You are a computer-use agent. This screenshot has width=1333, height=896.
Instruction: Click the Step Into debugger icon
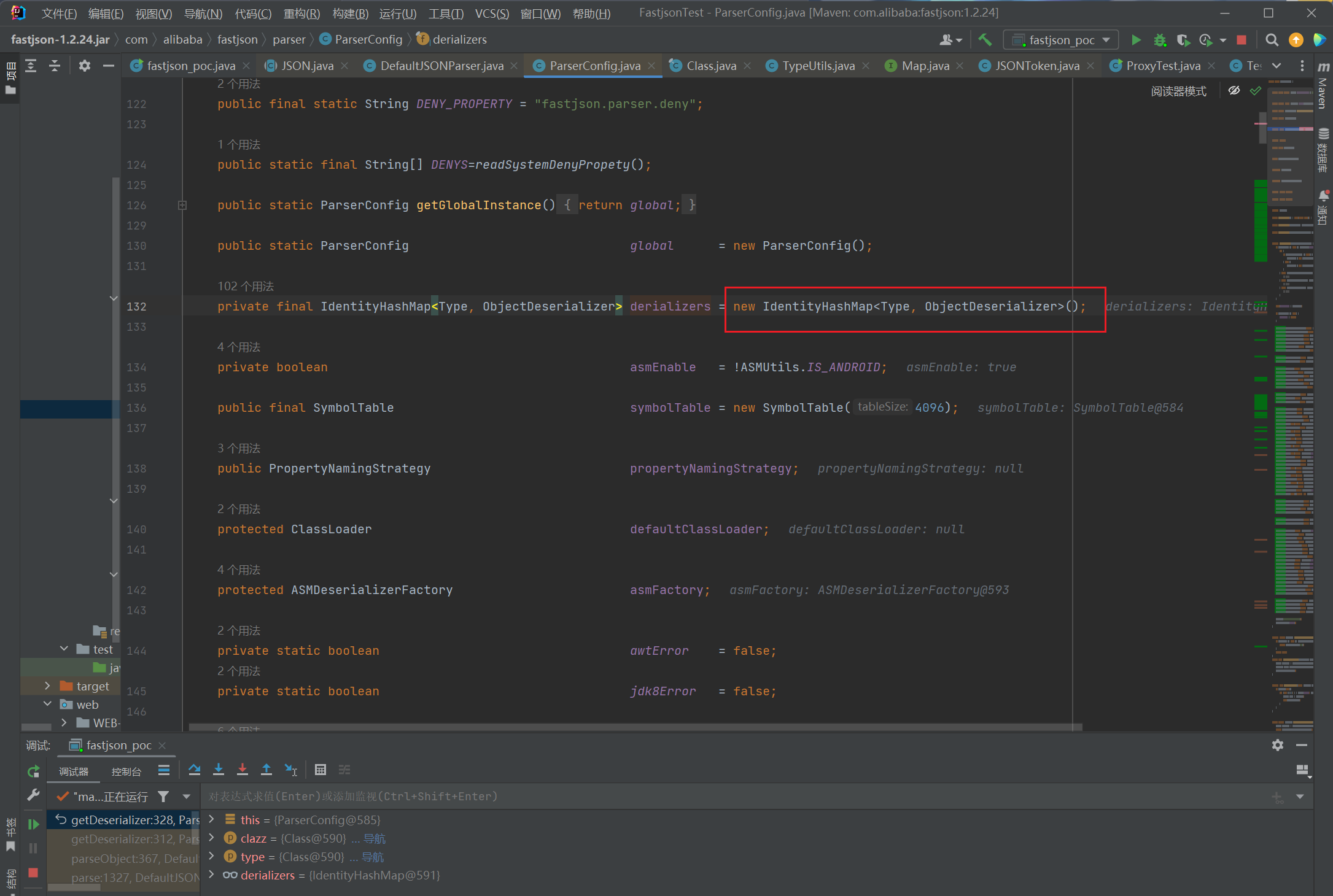tap(219, 770)
